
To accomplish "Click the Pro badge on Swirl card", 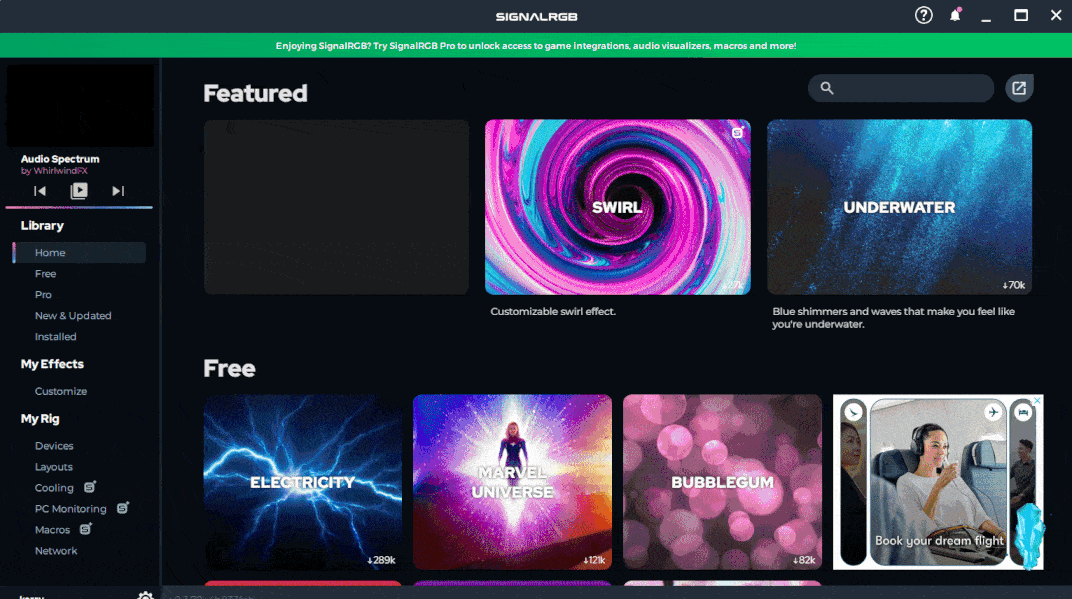I will (737, 133).
